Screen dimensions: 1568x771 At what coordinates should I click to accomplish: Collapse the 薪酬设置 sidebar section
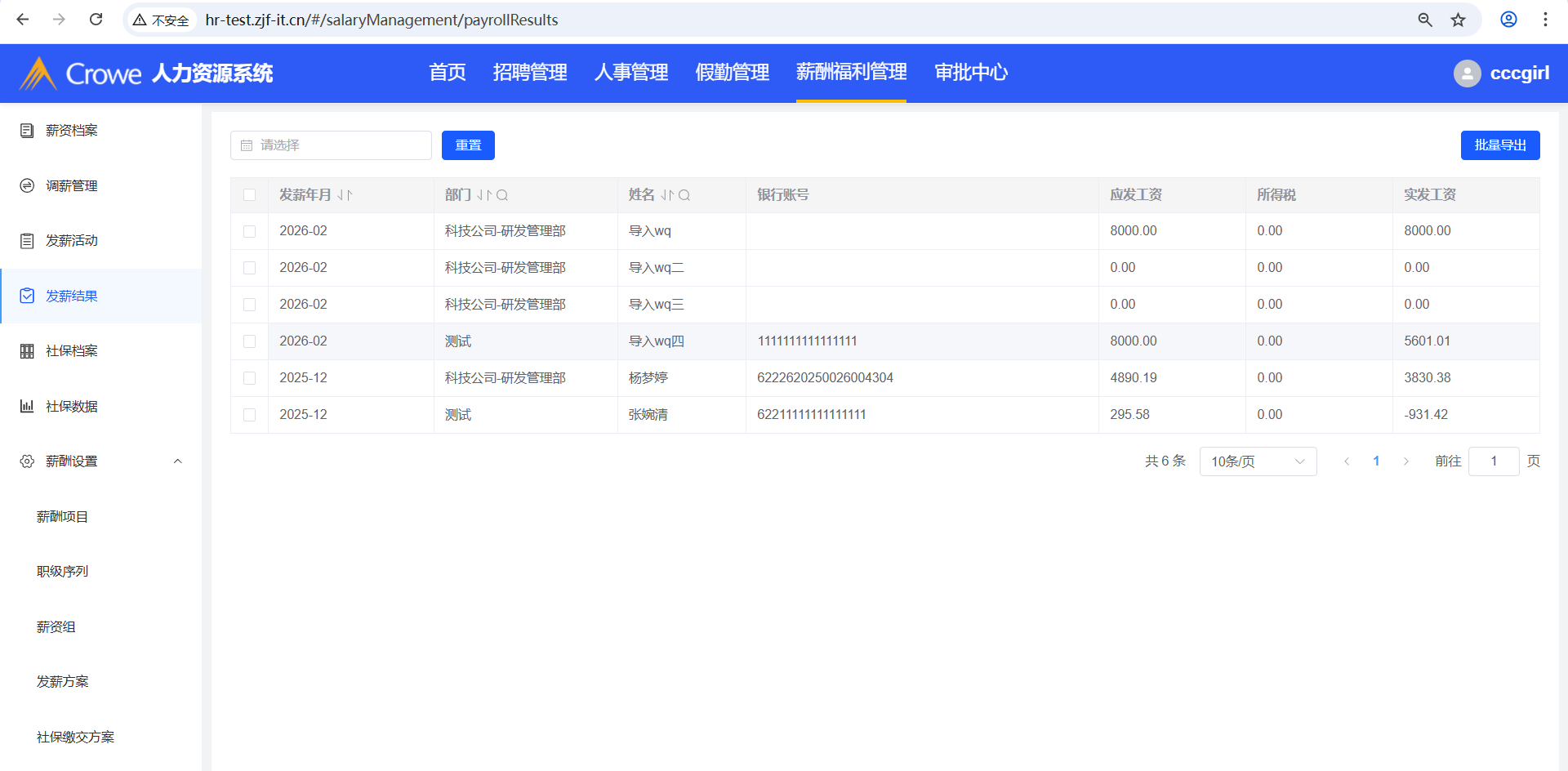[177, 461]
